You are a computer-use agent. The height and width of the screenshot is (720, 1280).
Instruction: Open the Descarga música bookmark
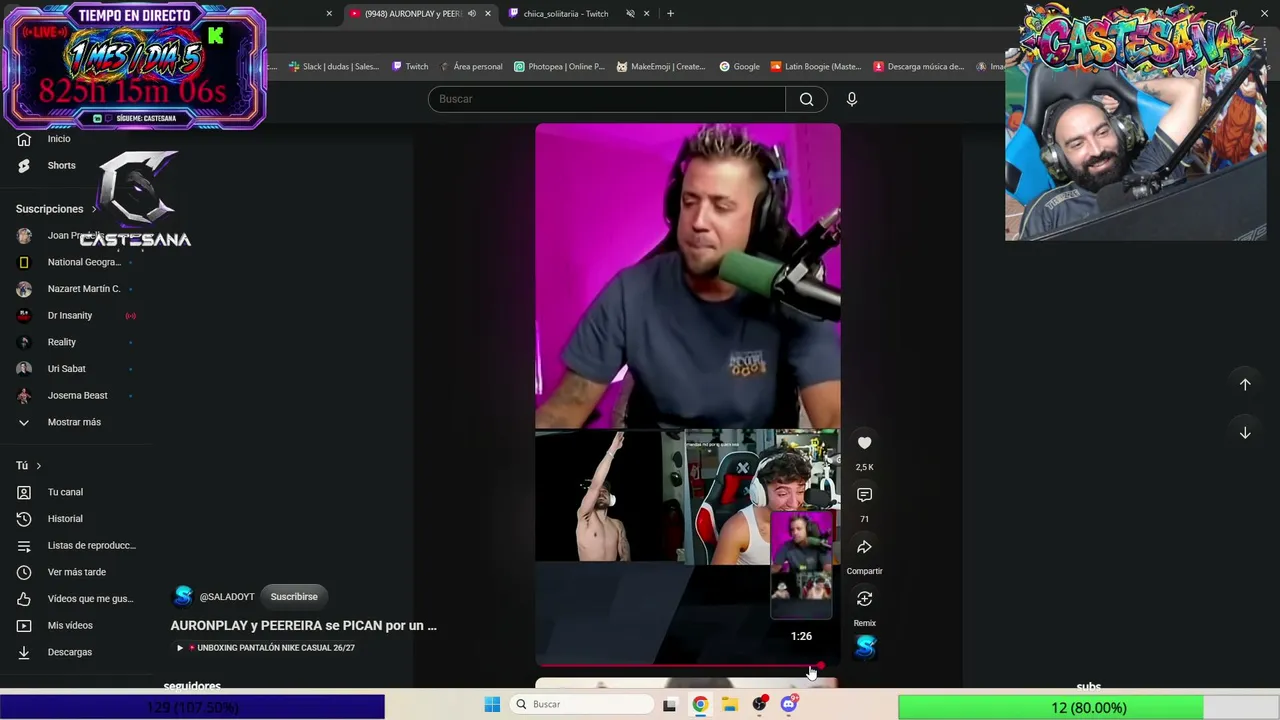coord(918,67)
